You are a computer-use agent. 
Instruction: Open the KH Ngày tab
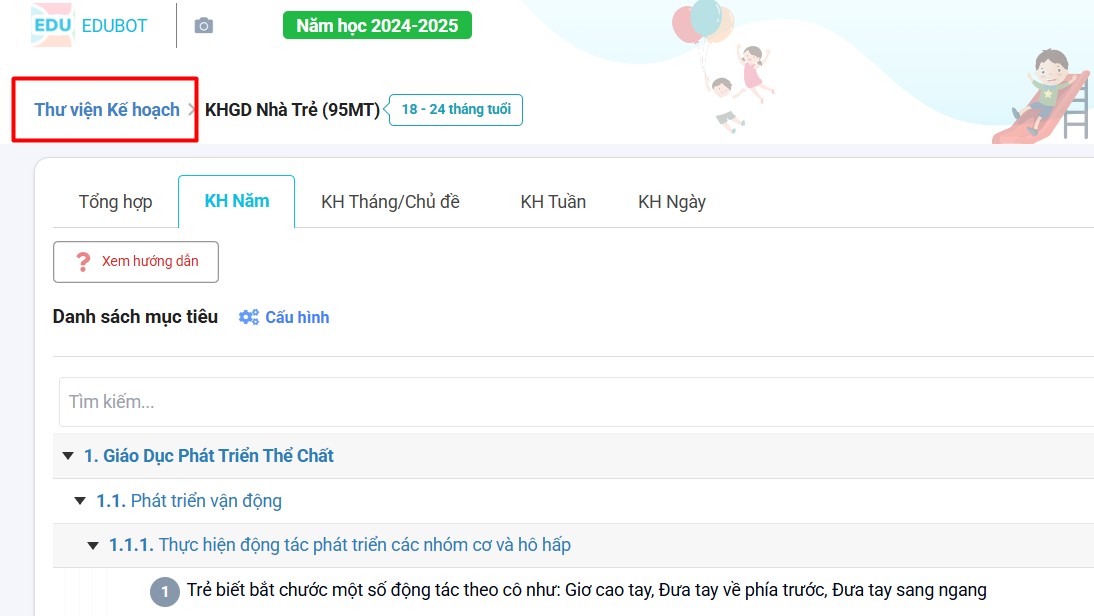pyautogui.click(x=672, y=202)
